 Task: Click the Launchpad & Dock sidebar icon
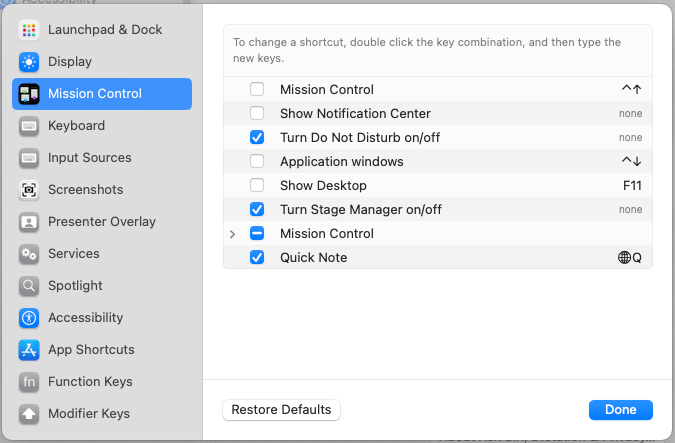point(29,30)
